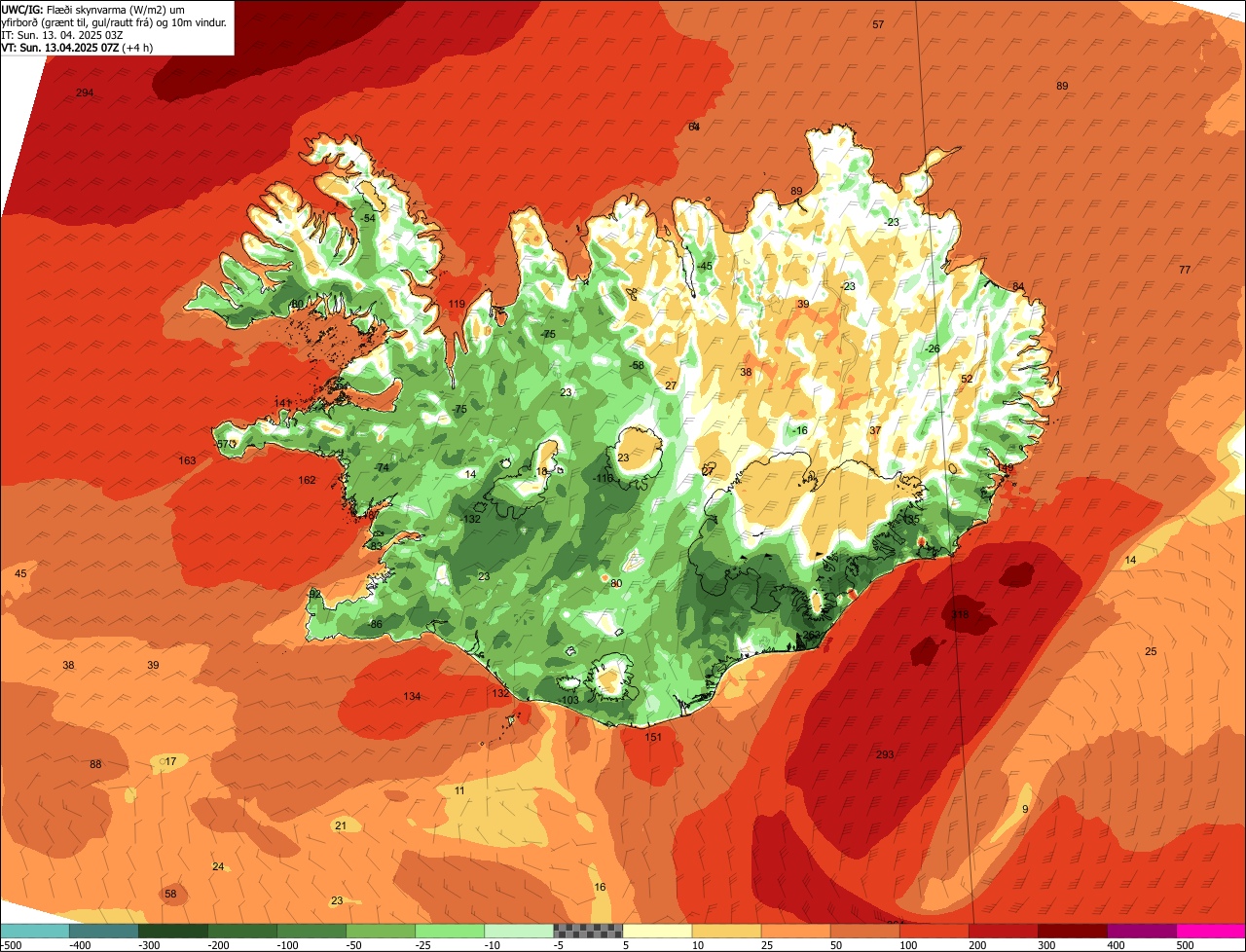Click the map value 294

coord(85,92)
